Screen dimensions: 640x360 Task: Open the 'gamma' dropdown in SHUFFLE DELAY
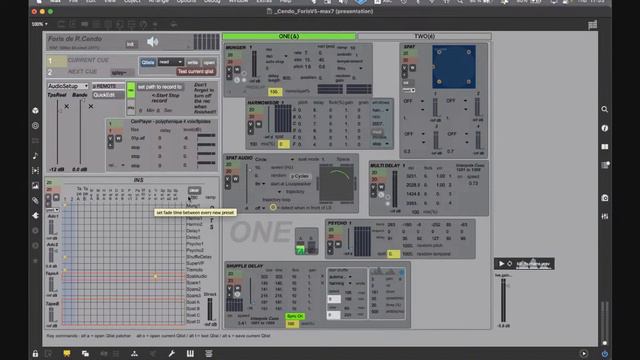click(x=340, y=277)
